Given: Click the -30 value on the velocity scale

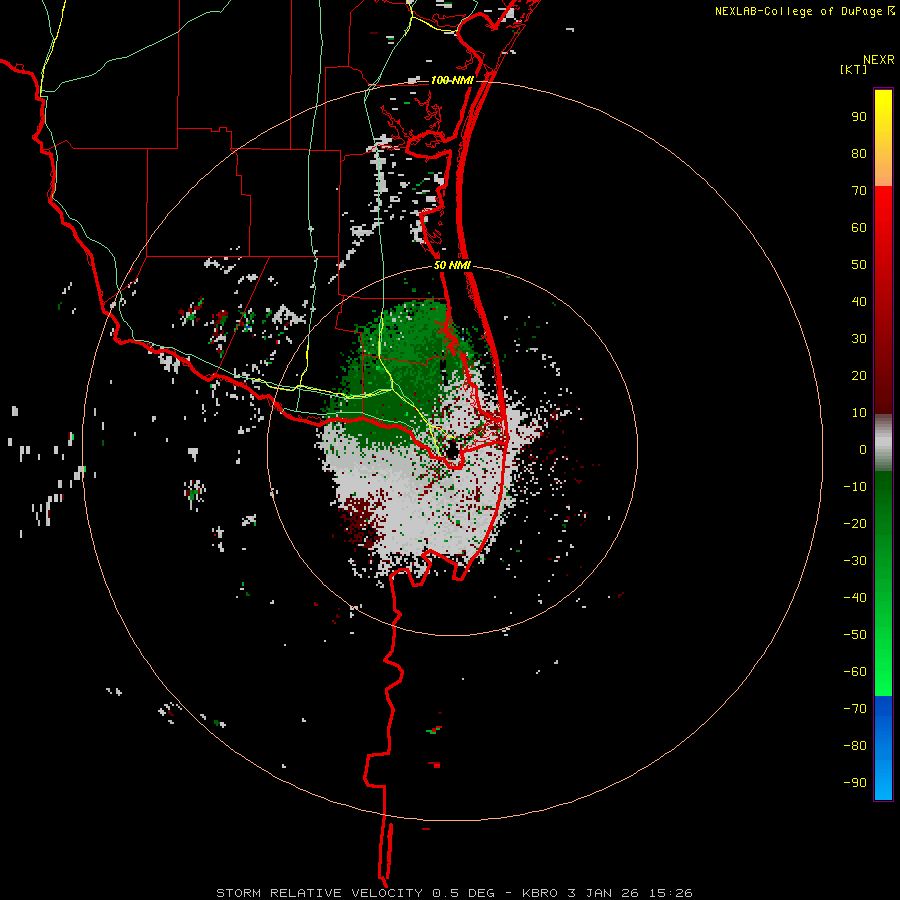Looking at the screenshot, I should (855, 561).
